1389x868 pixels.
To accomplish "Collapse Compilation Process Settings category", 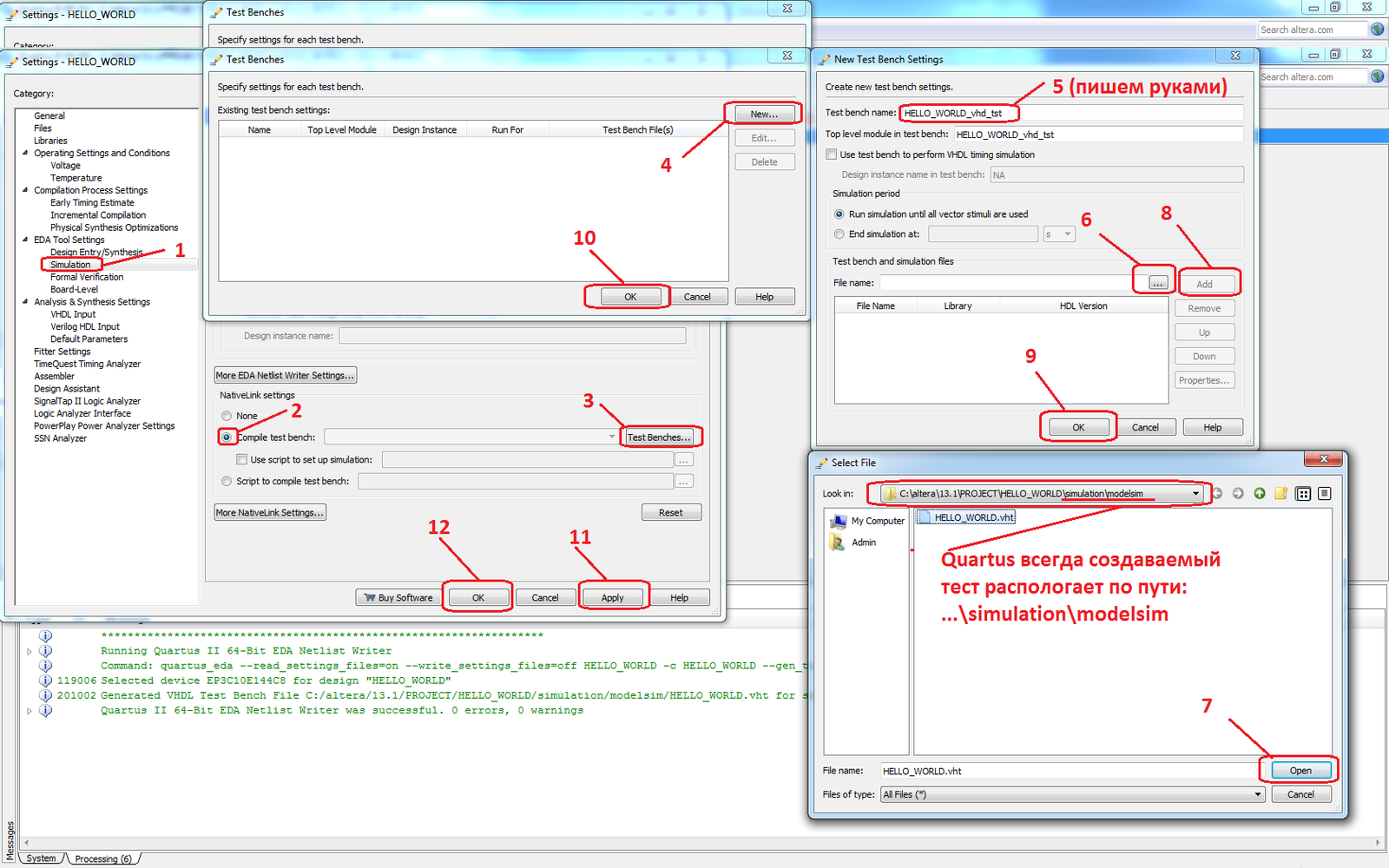I will pos(25,190).
